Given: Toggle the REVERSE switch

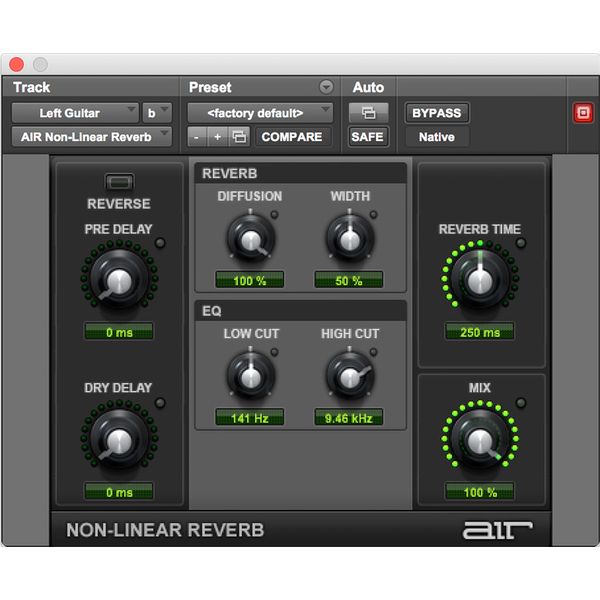Looking at the screenshot, I should [x=119, y=182].
